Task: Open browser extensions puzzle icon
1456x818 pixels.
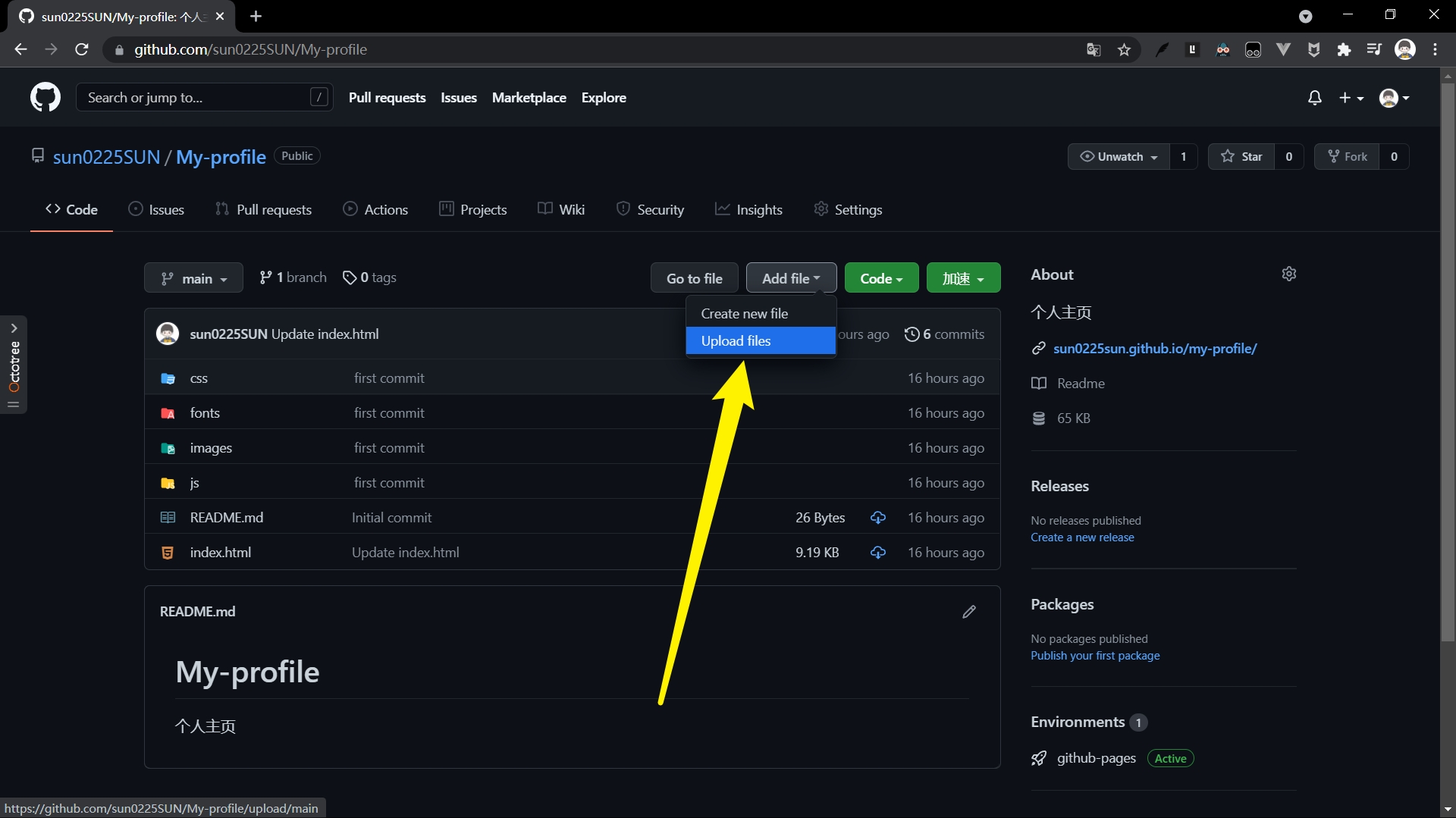Action: point(1344,49)
